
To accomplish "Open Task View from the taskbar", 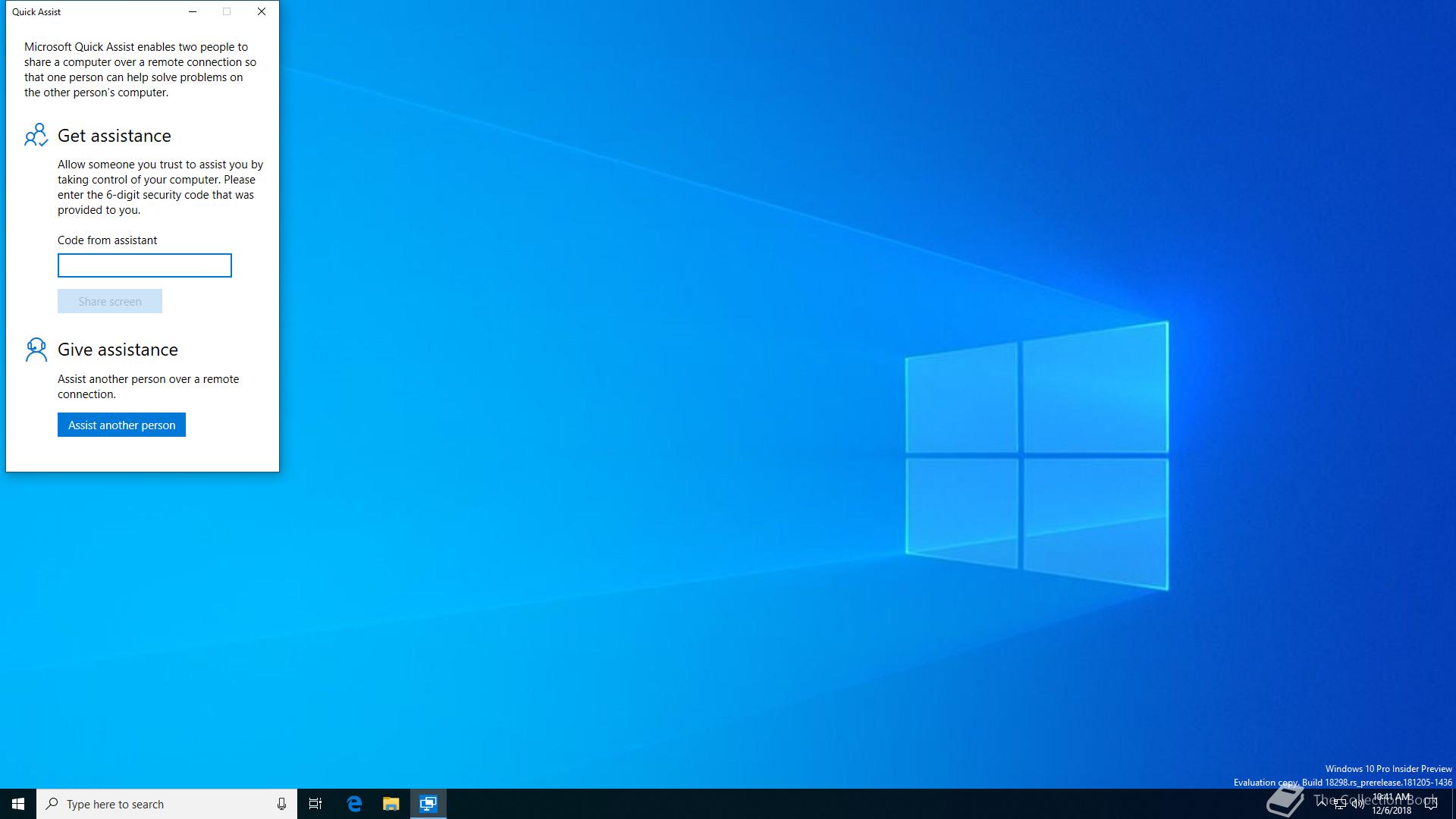I will point(315,804).
